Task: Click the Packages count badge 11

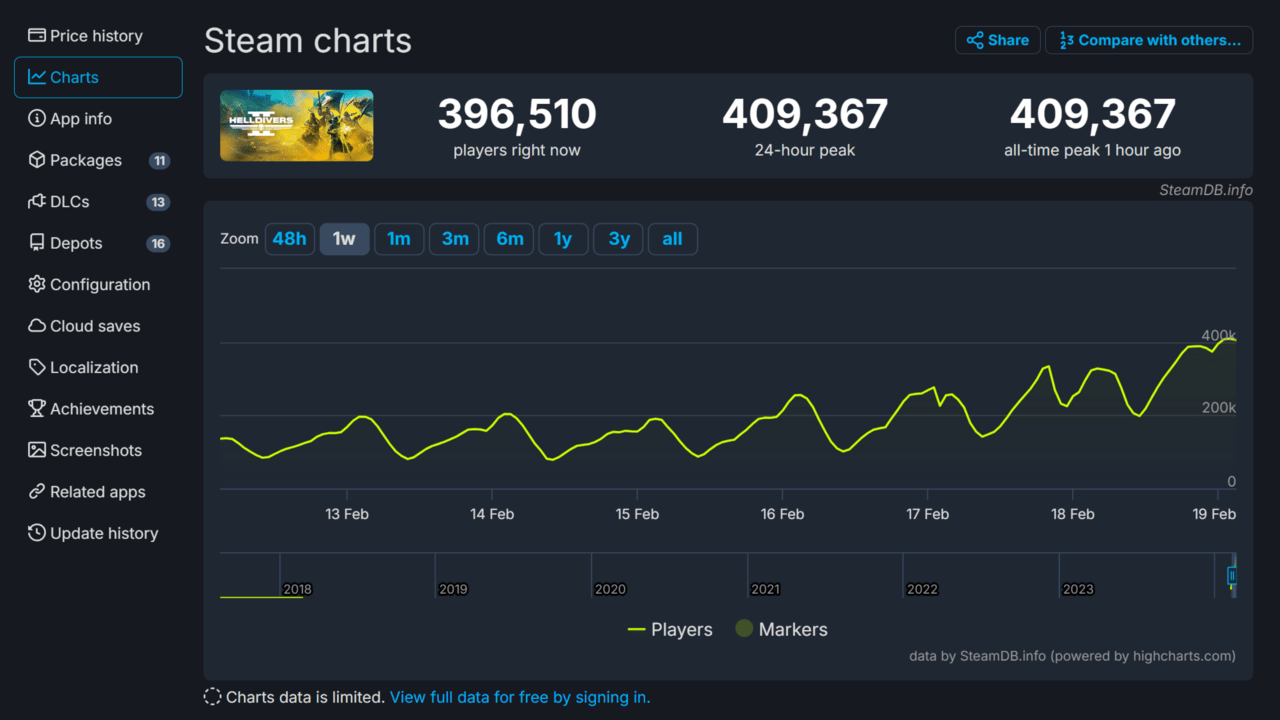Action: click(158, 161)
